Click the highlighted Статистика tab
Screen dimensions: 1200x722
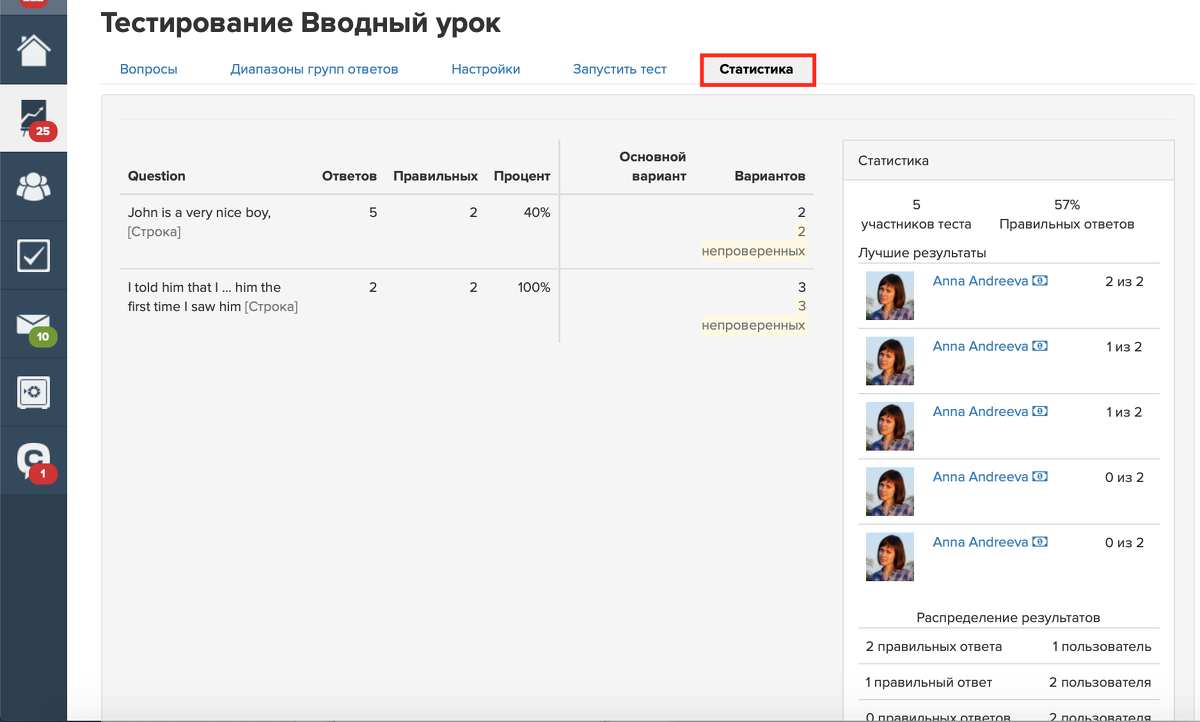756,69
